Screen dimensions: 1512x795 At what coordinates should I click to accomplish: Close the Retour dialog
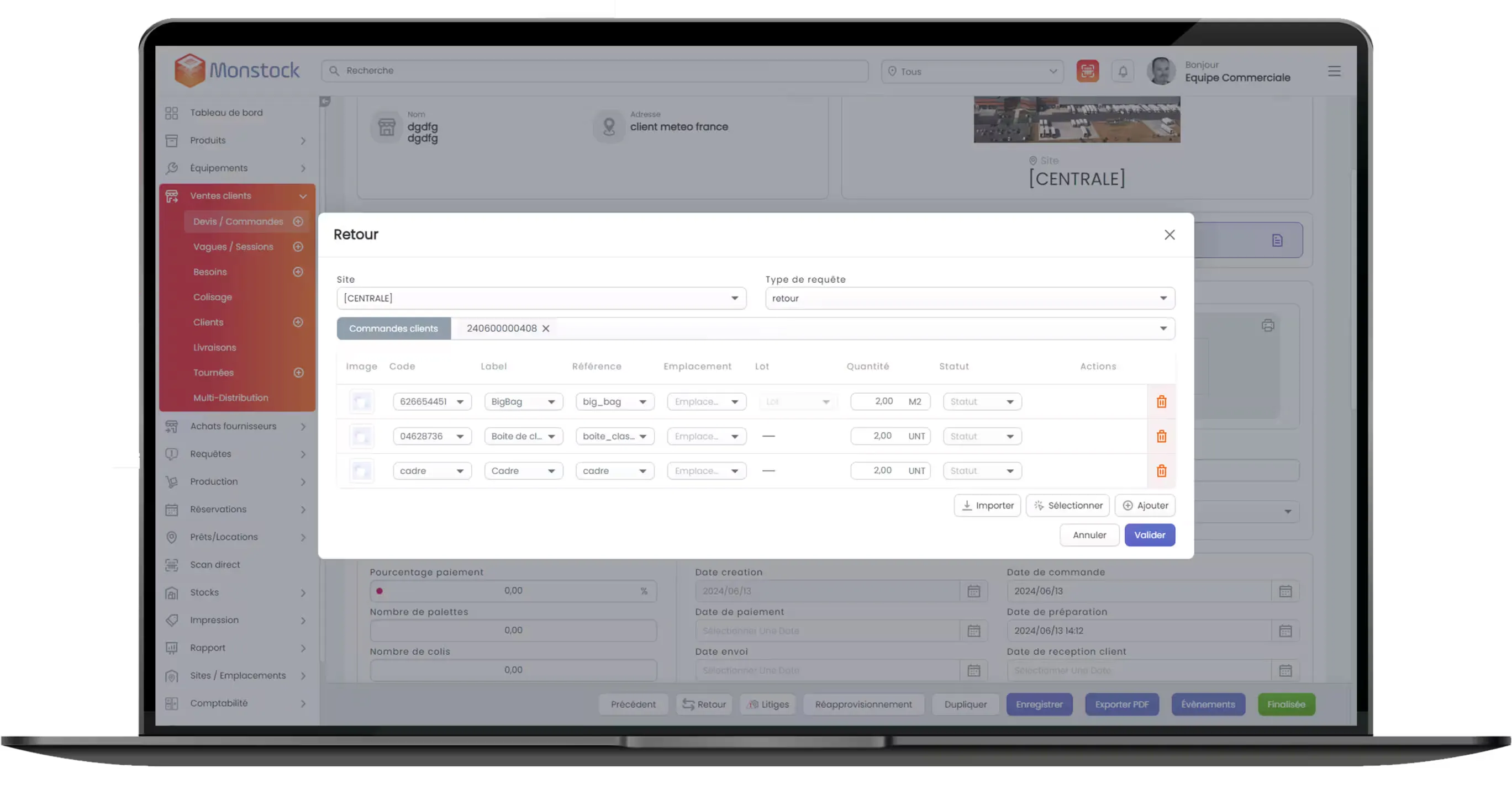[x=1169, y=235]
